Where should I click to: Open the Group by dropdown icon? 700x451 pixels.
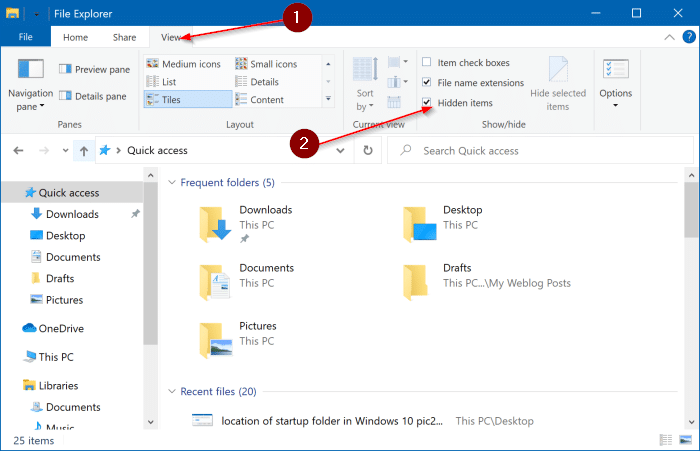click(x=397, y=62)
